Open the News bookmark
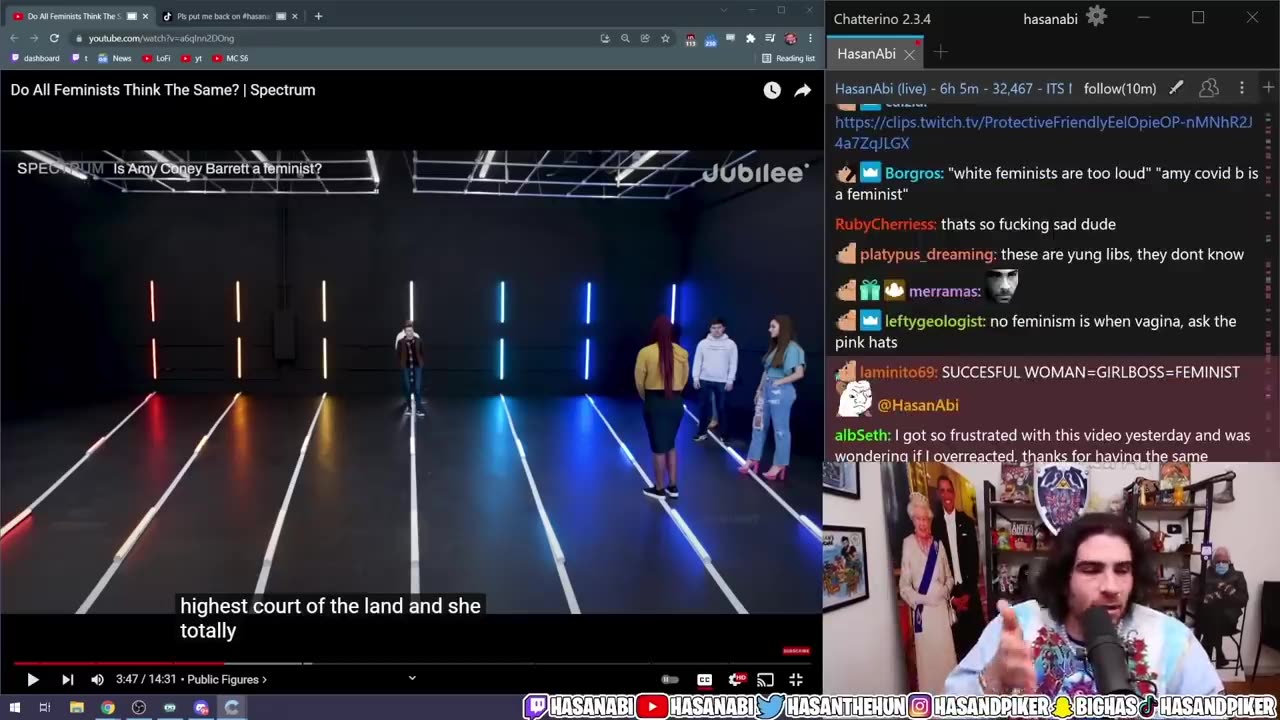 pos(115,58)
